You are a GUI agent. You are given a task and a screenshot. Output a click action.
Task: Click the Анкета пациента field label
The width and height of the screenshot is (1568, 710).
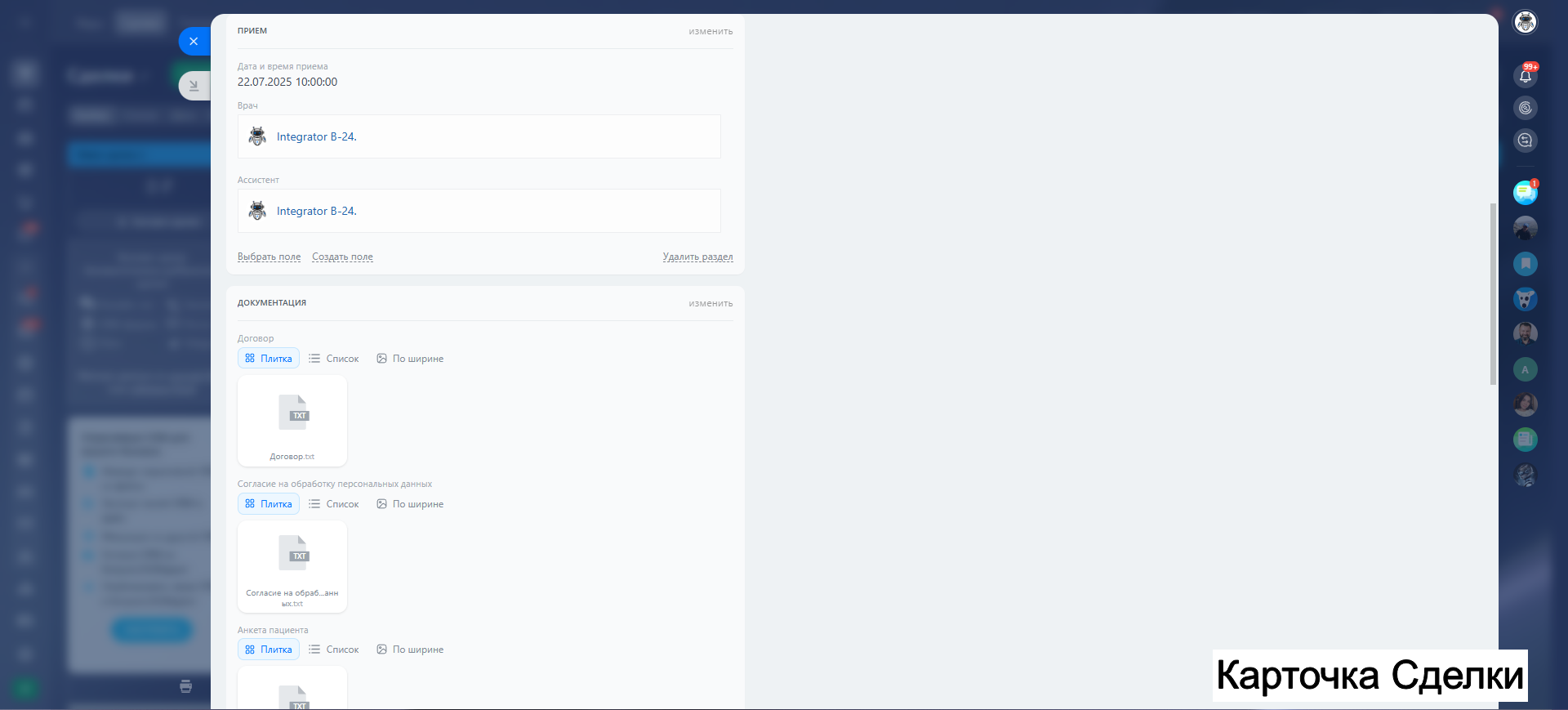pyautogui.click(x=273, y=630)
